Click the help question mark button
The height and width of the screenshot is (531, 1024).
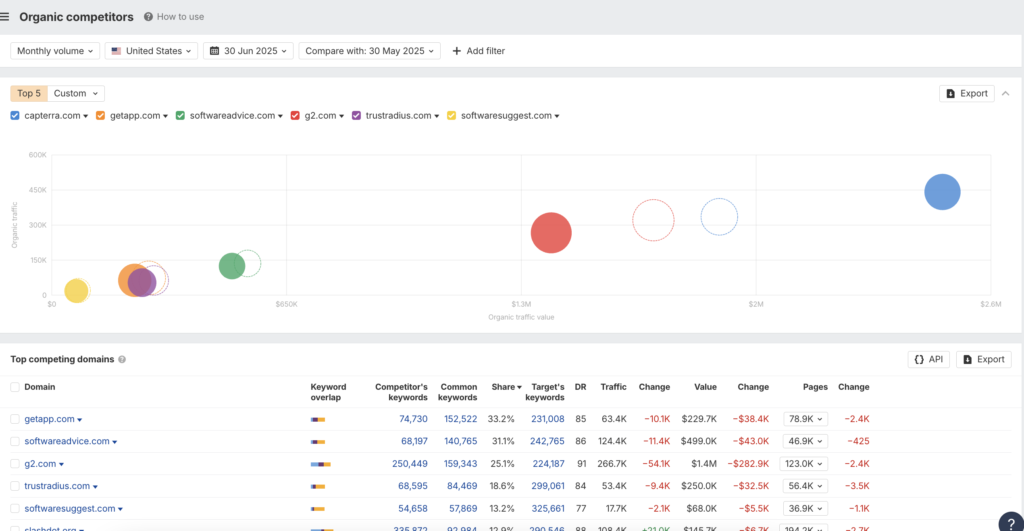click(1012, 521)
